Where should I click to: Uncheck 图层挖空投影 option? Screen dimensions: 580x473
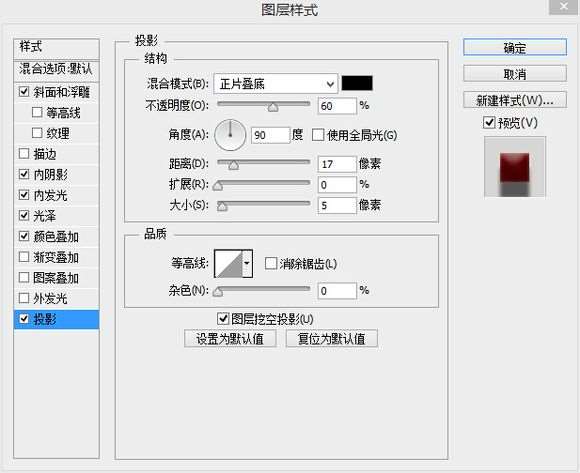223,318
